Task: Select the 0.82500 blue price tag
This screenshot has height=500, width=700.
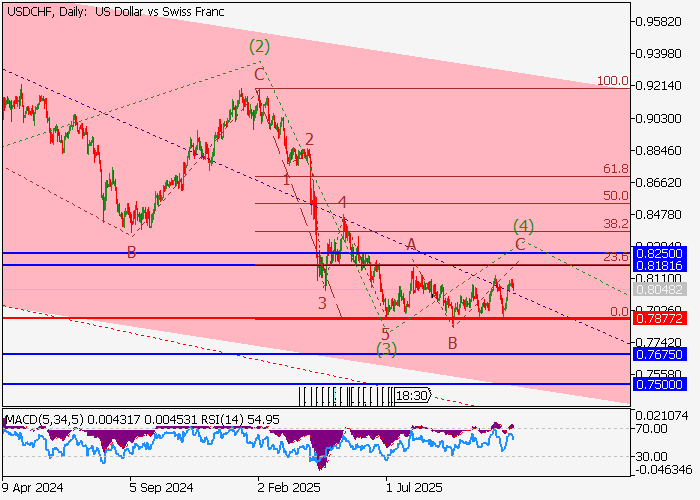Action: pos(663,254)
